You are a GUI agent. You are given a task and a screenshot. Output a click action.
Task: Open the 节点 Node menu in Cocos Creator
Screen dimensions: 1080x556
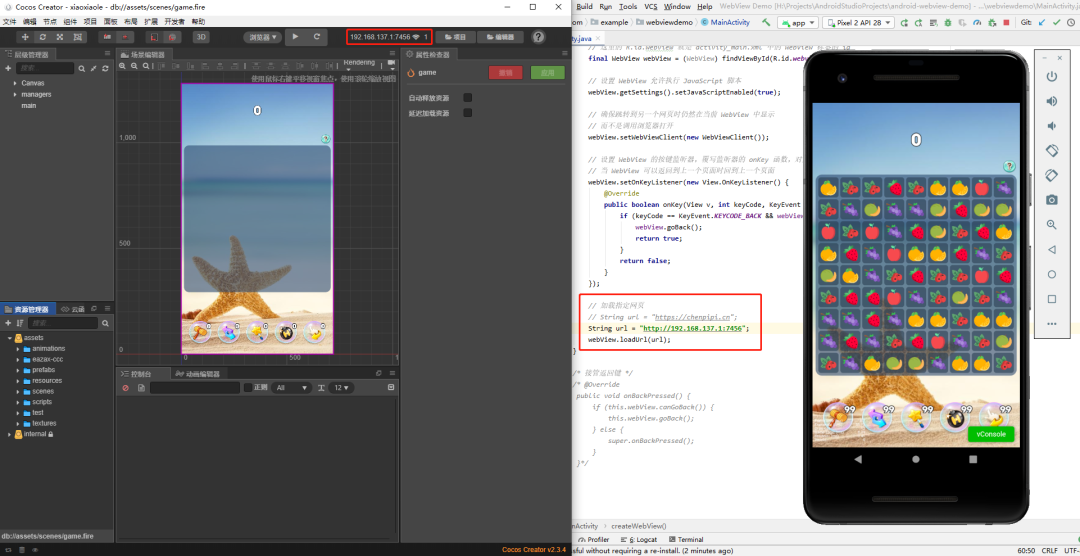tap(50, 22)
